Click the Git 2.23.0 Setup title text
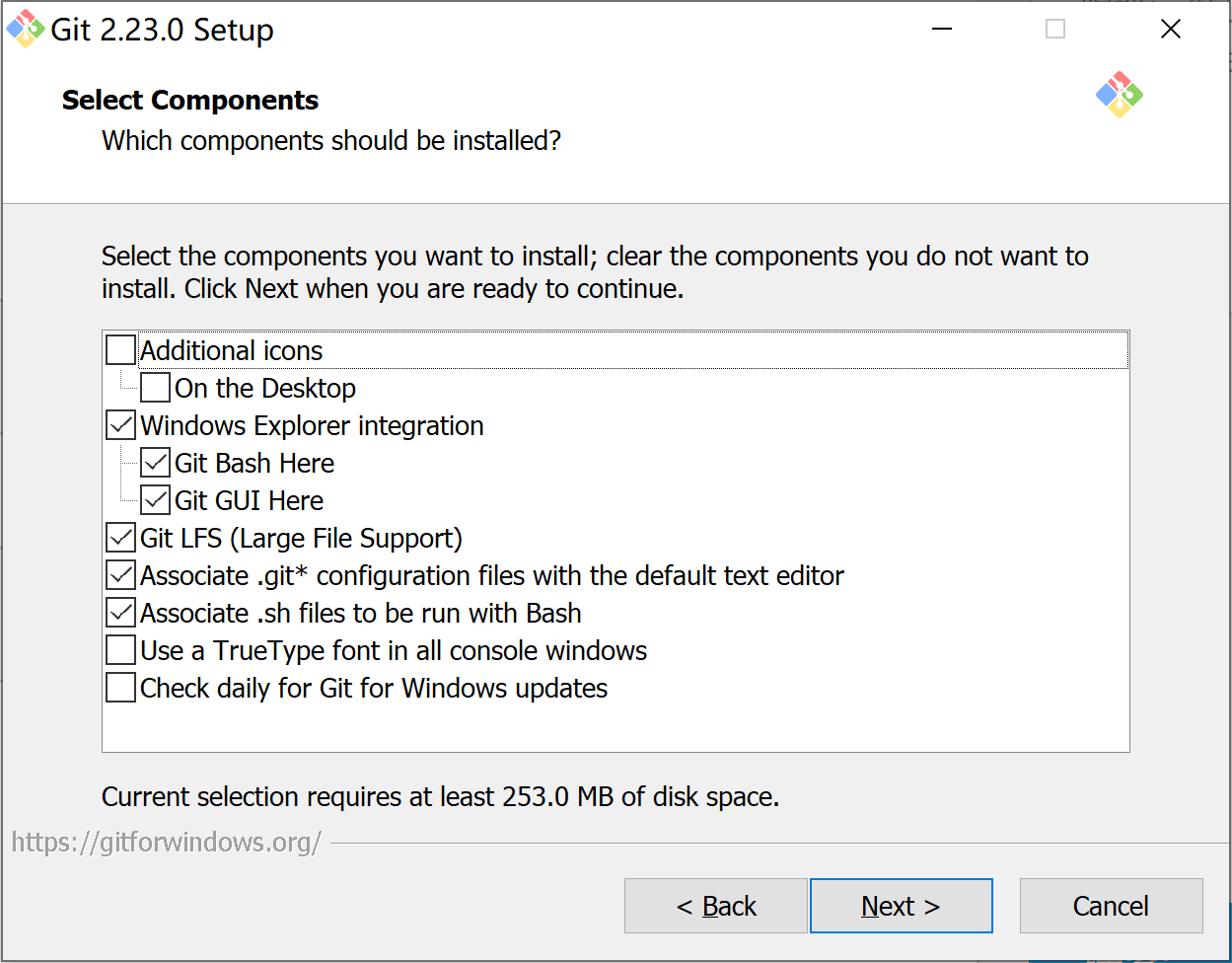 click(x=163, y=31)
